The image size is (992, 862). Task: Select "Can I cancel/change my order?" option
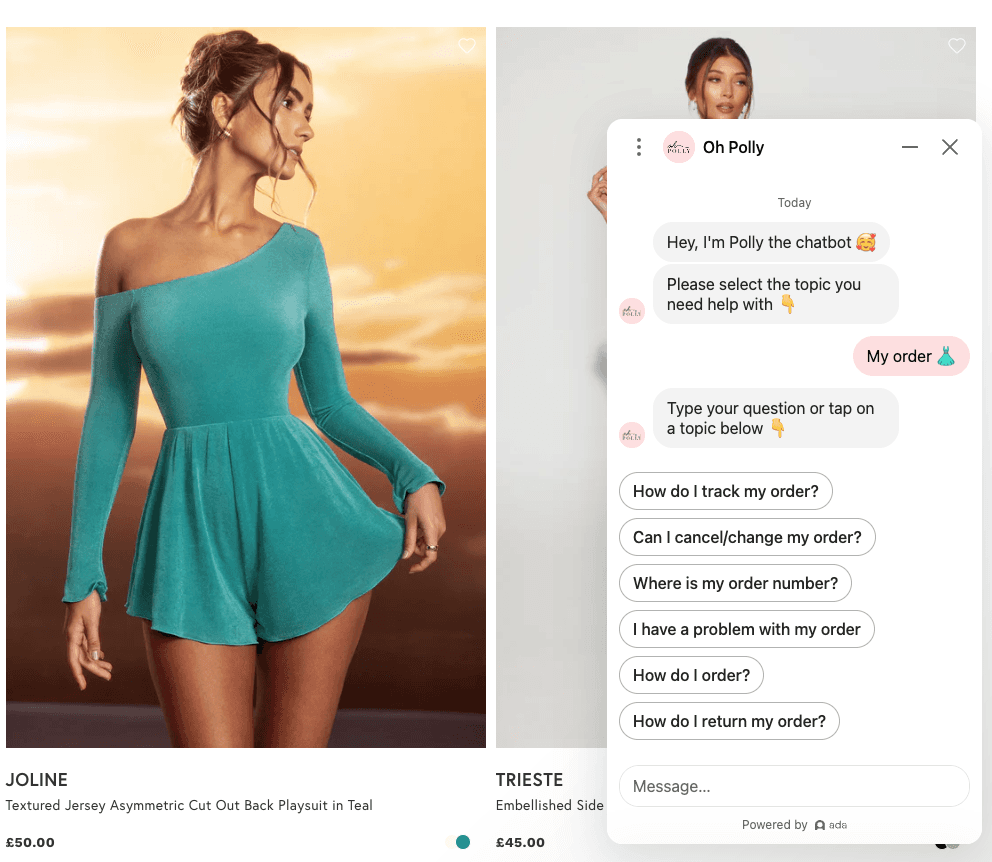[x=747, y=537]
